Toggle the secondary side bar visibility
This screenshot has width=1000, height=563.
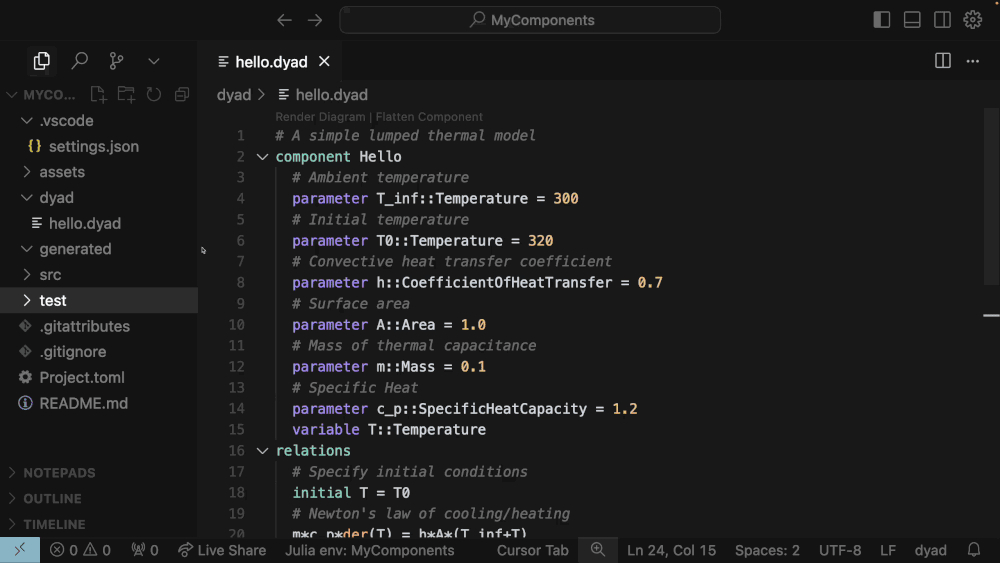point(942,20)
